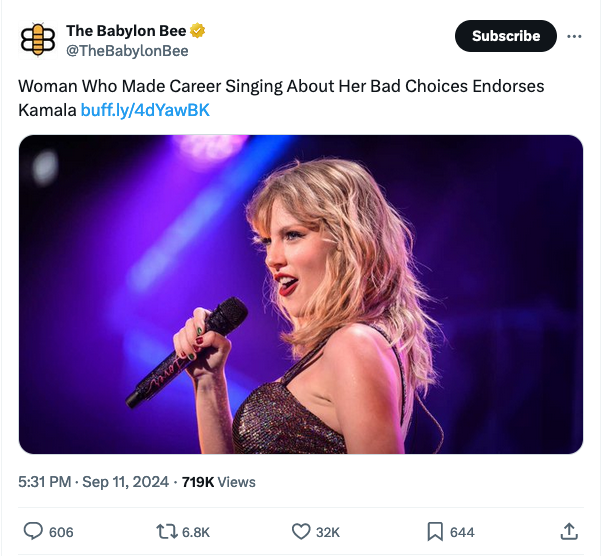
Task: Share the post via upload arrow icon
Action: 569,531
